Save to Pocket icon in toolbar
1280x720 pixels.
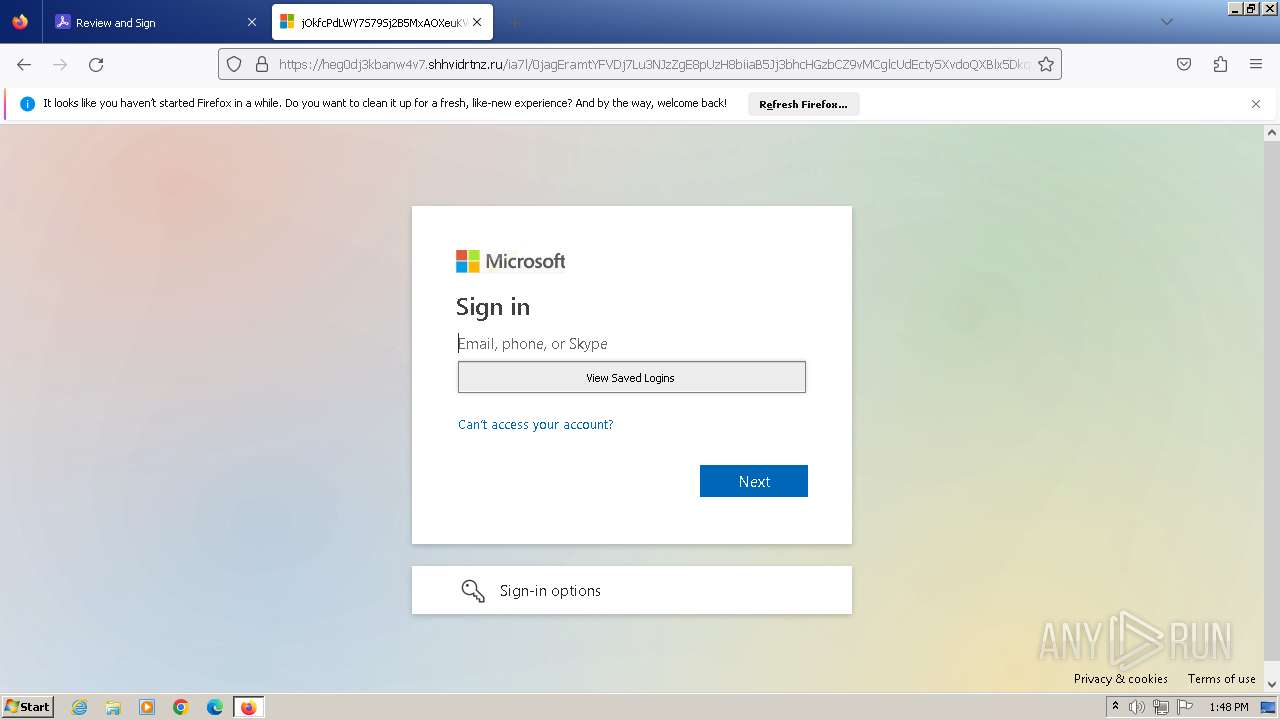1184,64
